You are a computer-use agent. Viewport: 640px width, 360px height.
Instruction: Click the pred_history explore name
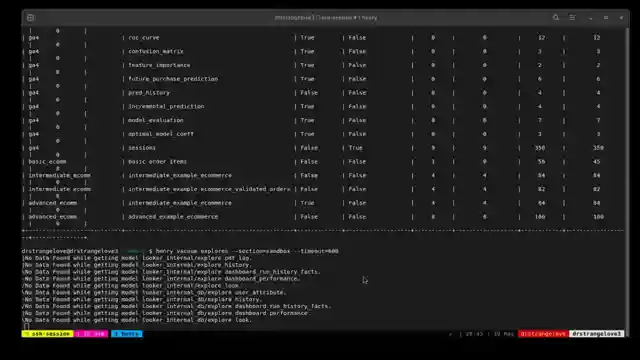[149, 93]
